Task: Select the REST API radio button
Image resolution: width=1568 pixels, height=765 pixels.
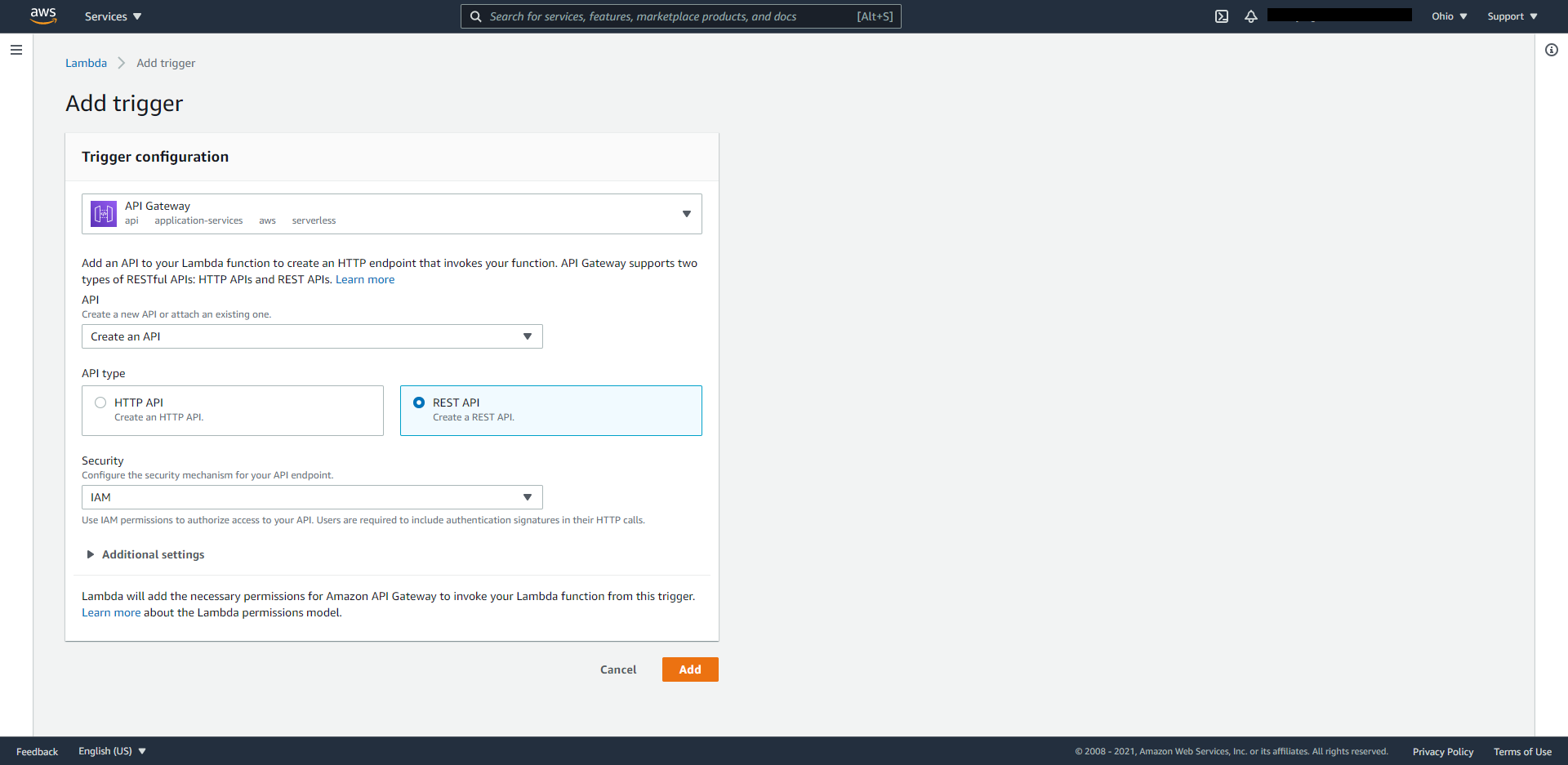Action: 419,402
